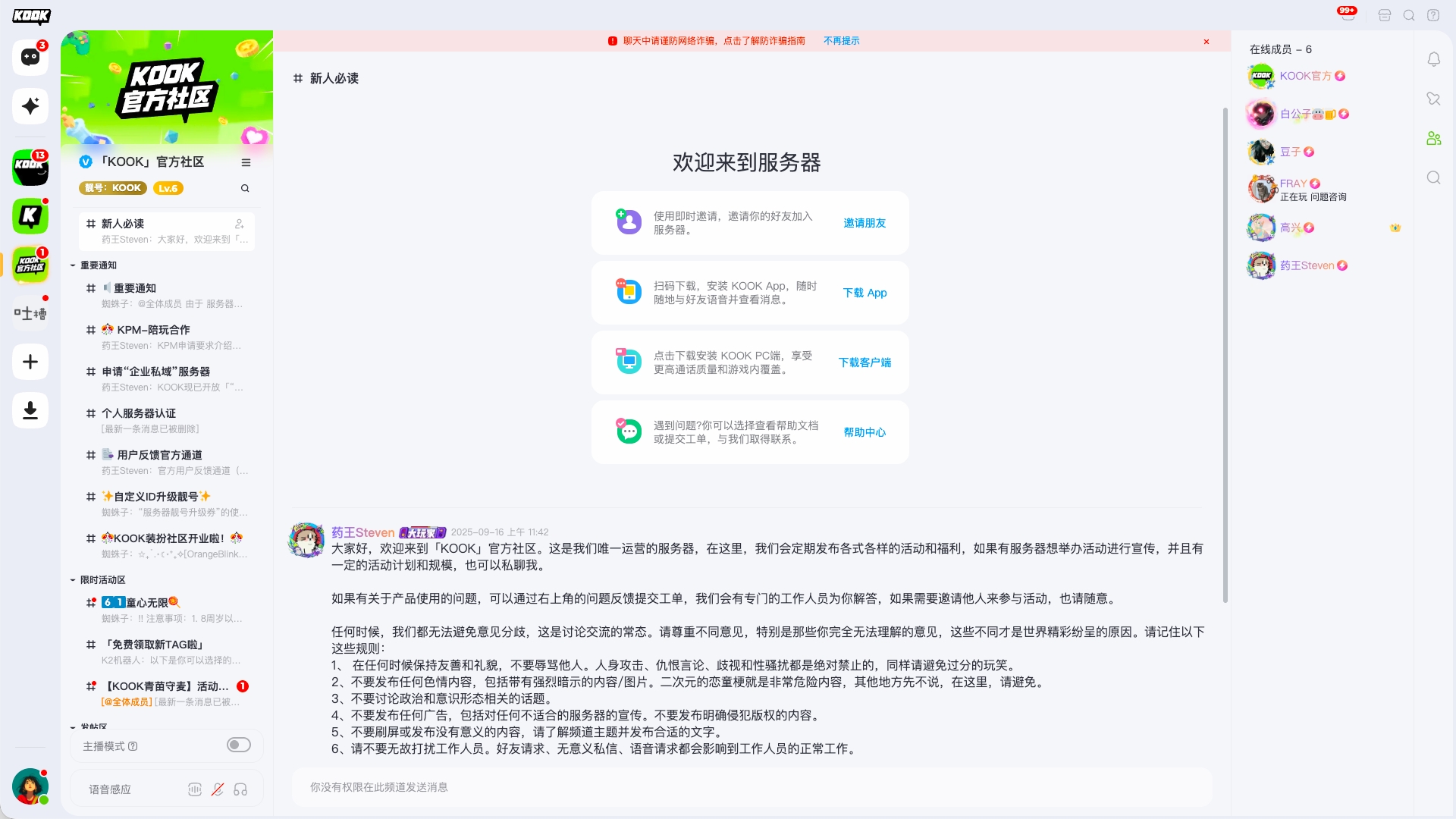Open the direct messages icon with badge 3
This screenshot has width=1456, height=819.
coord(30,58)
